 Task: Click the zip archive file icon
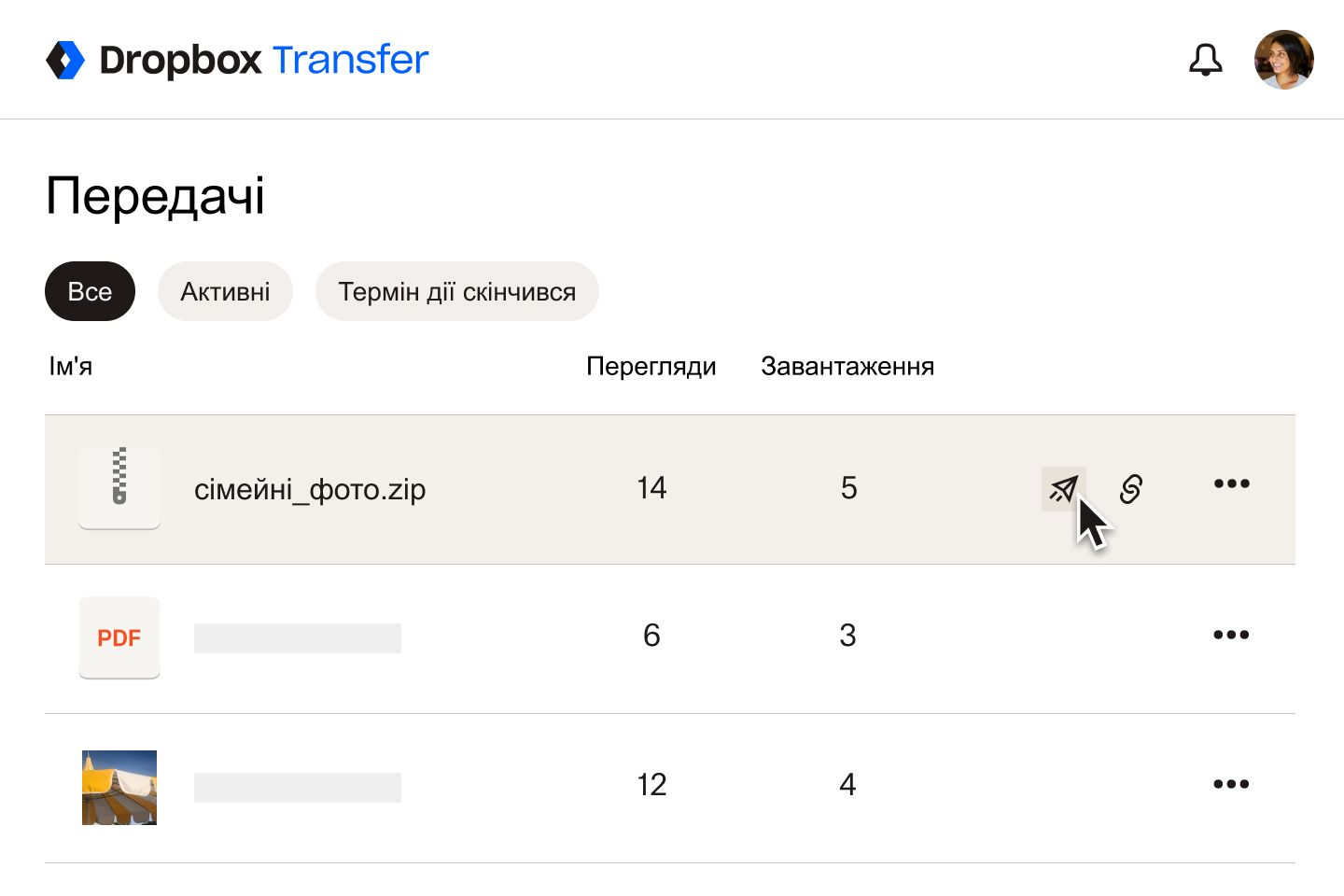tap(119, 488)
